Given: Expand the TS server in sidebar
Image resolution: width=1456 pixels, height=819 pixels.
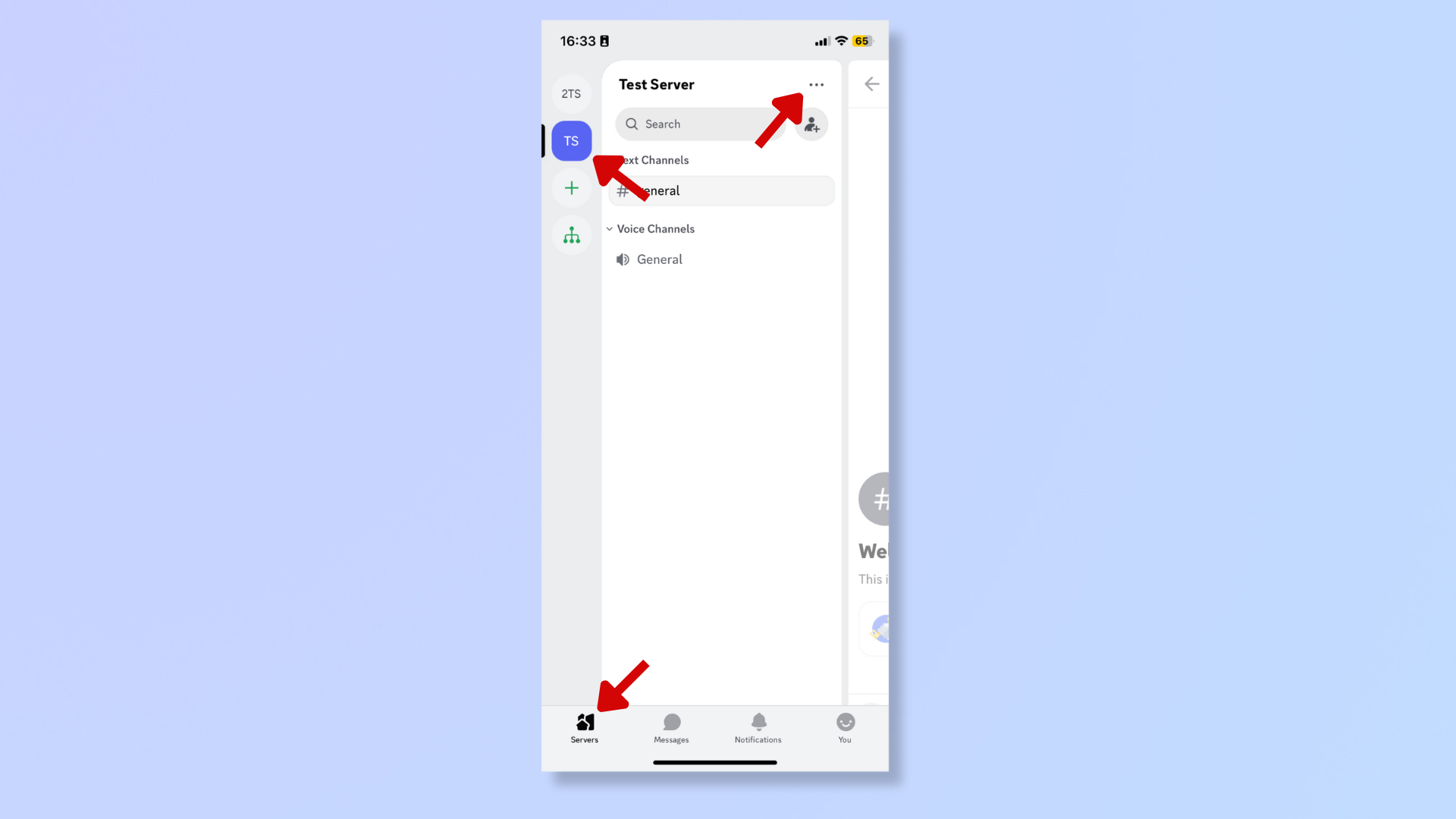Looking at the screenshot, I should coord(570,140).
